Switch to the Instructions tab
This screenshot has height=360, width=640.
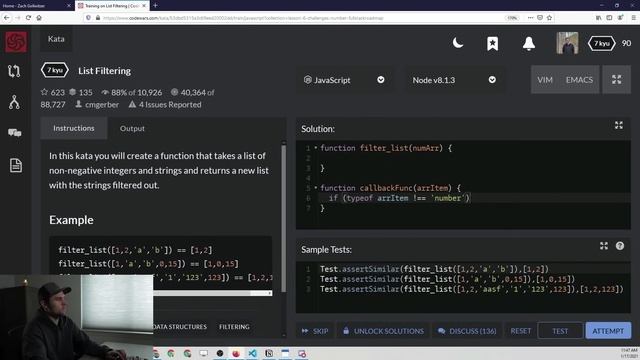[73, 128]
